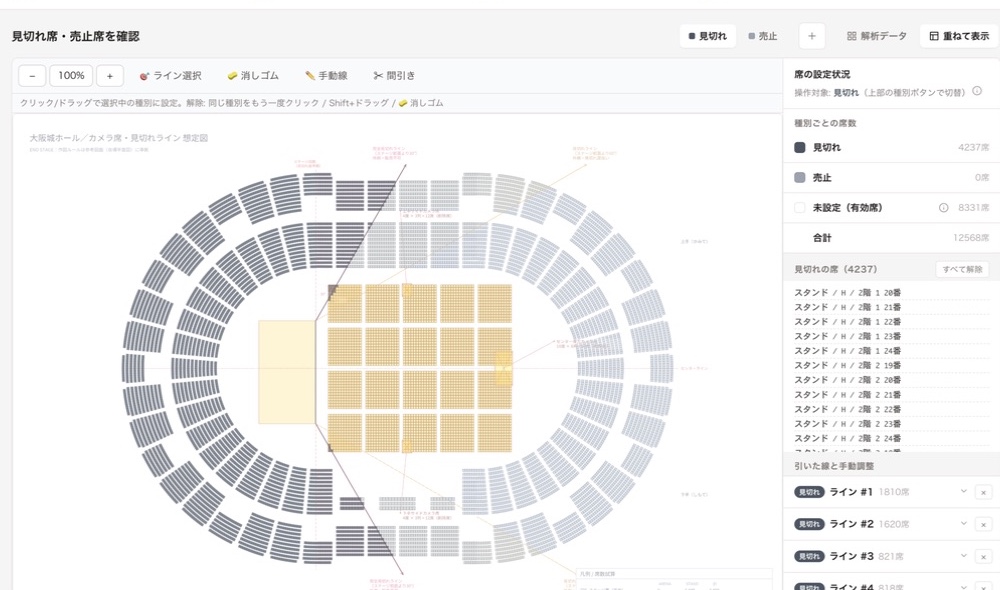
Task: Click the zoom in plus button
Action: tap(110, 75)
